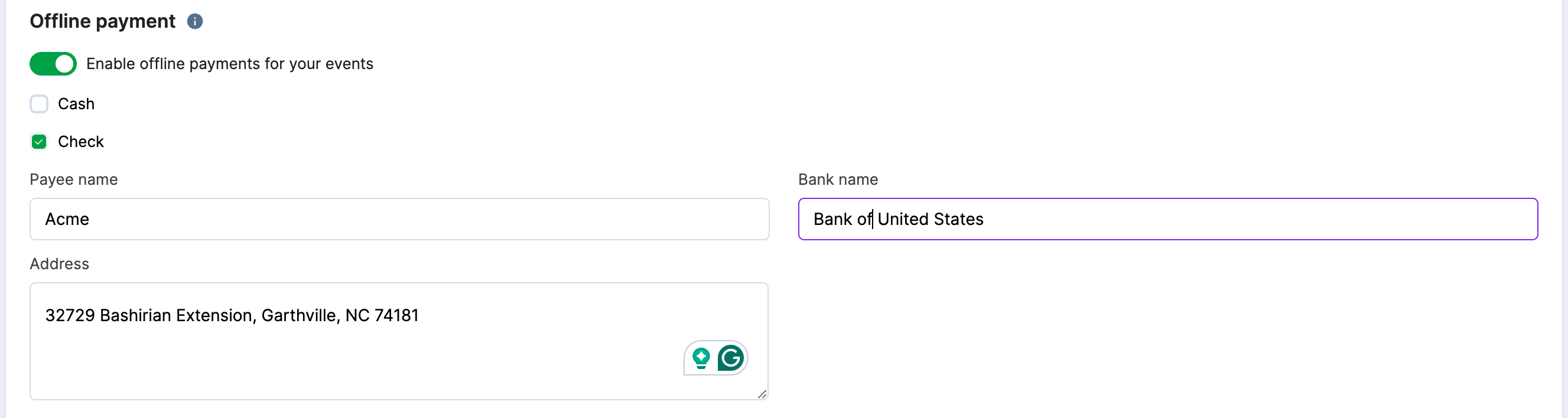The height and width of the screenshot is (418, 1568).
Task: Uncheck the Check payment checkbox
Action: (39, 142)
